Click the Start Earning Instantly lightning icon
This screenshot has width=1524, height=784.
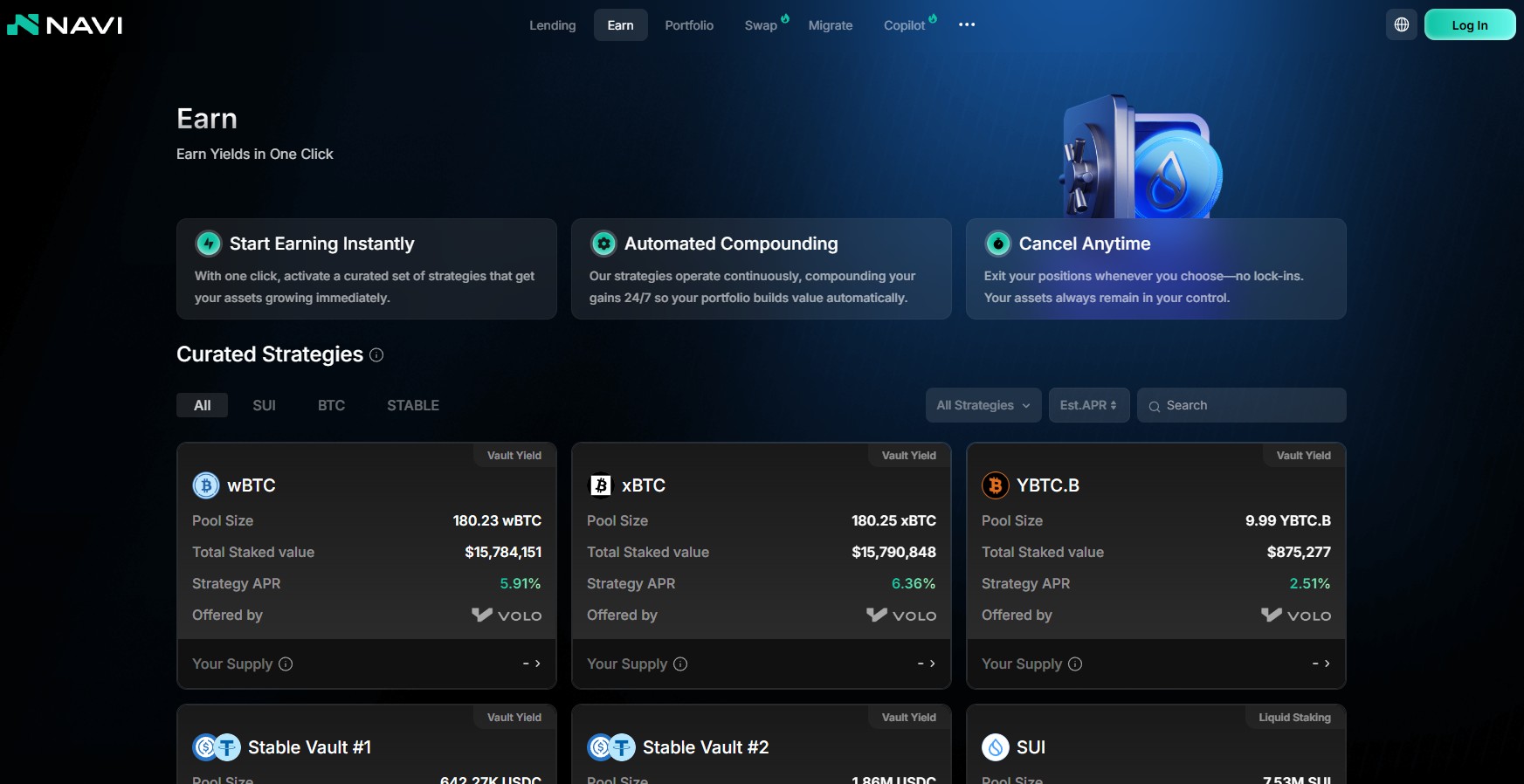(208, 244)
